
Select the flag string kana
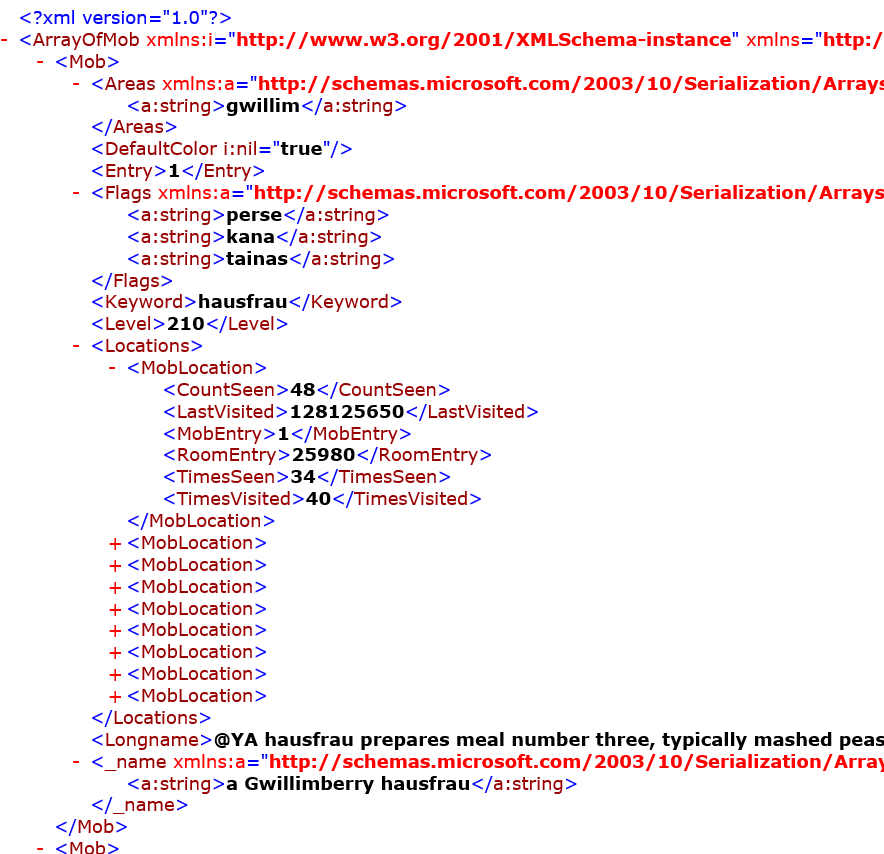250,237
